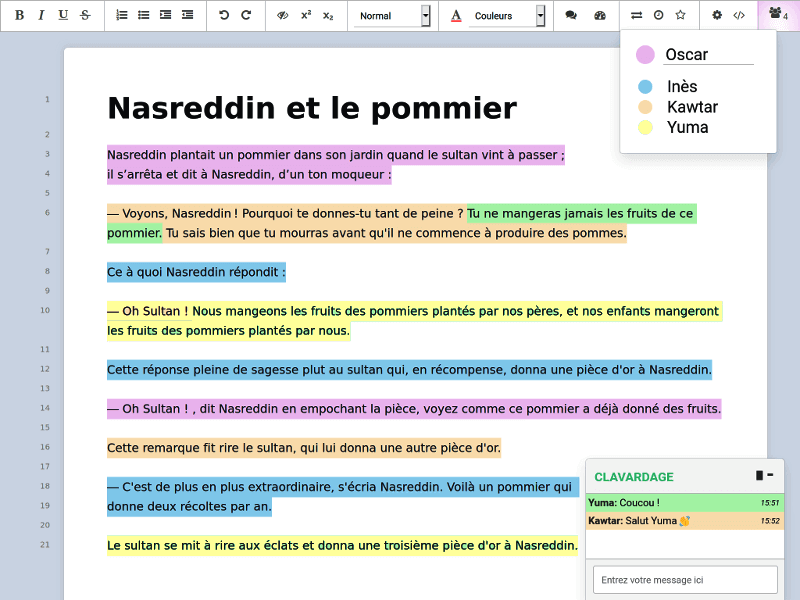The width and height of the screenshot is (800, 600).
Task: Toggle bold formatting
Action: pos(19,15)
